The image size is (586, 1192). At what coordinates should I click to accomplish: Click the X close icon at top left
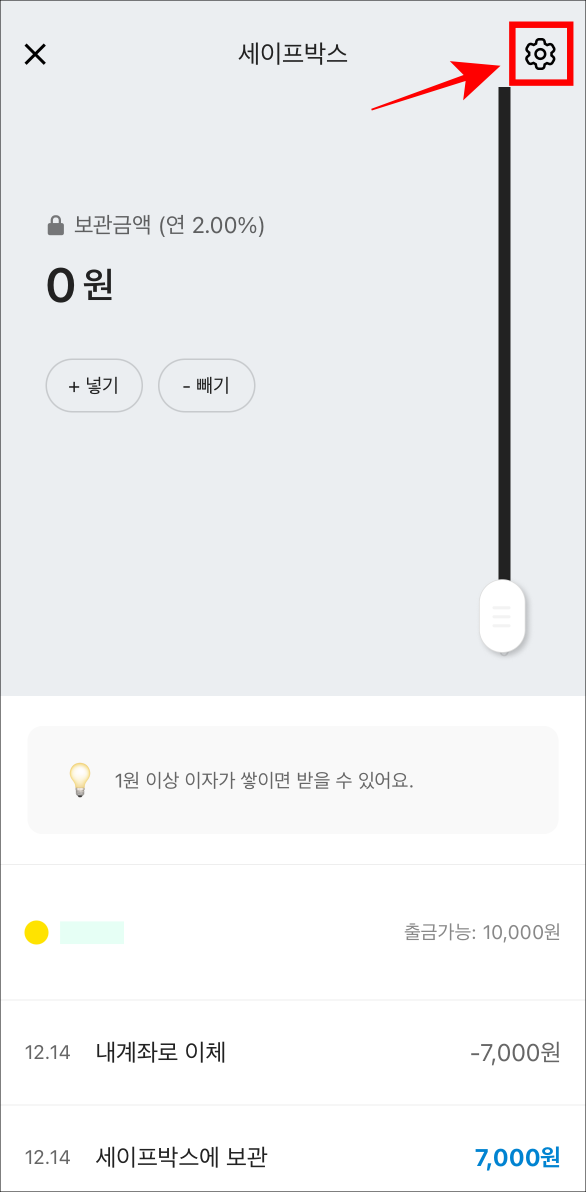[x=36, y=54]
